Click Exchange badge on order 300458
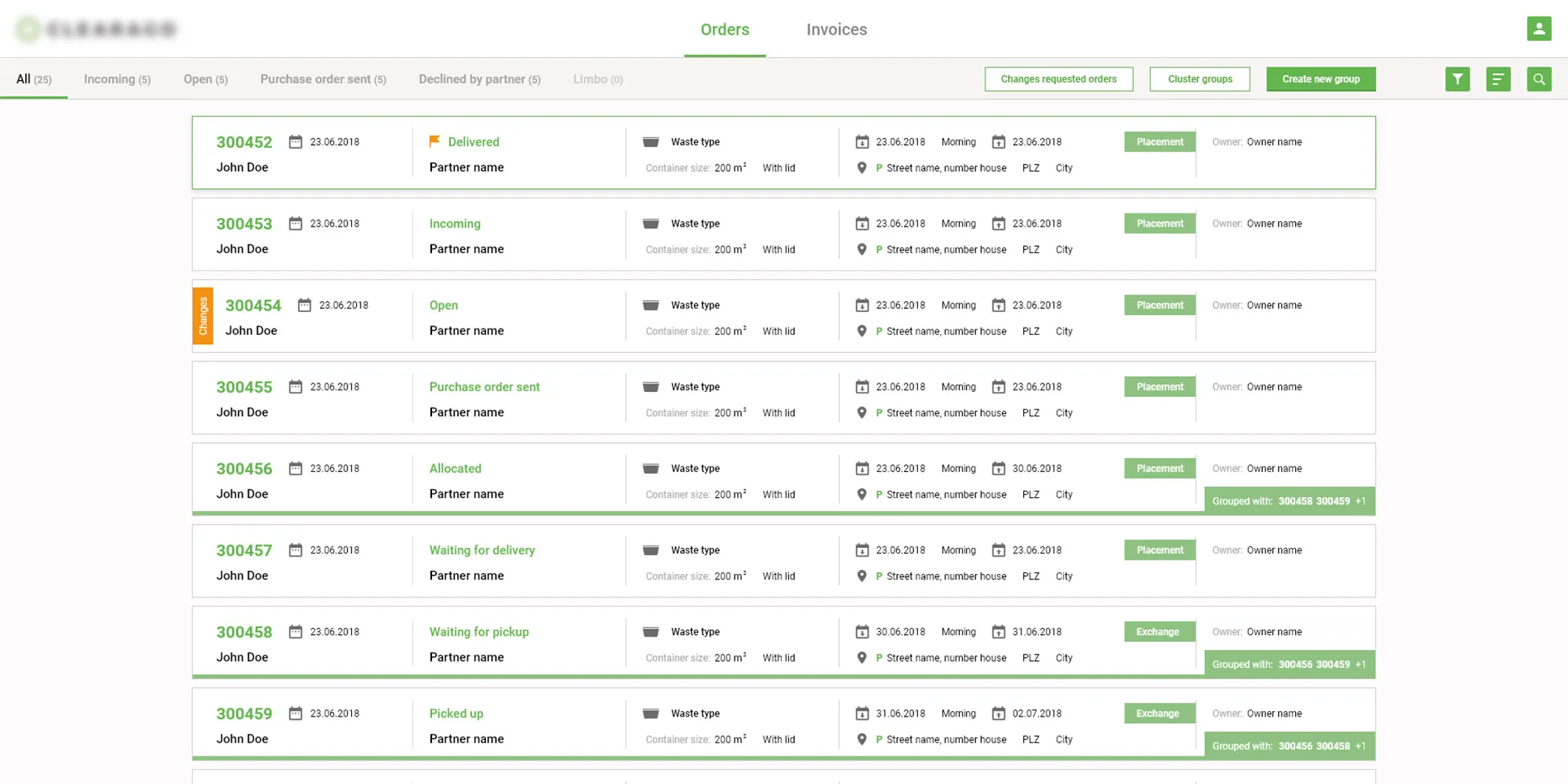The height and width of the screenshot is (784, 1568). click(x=1157, y=632)
